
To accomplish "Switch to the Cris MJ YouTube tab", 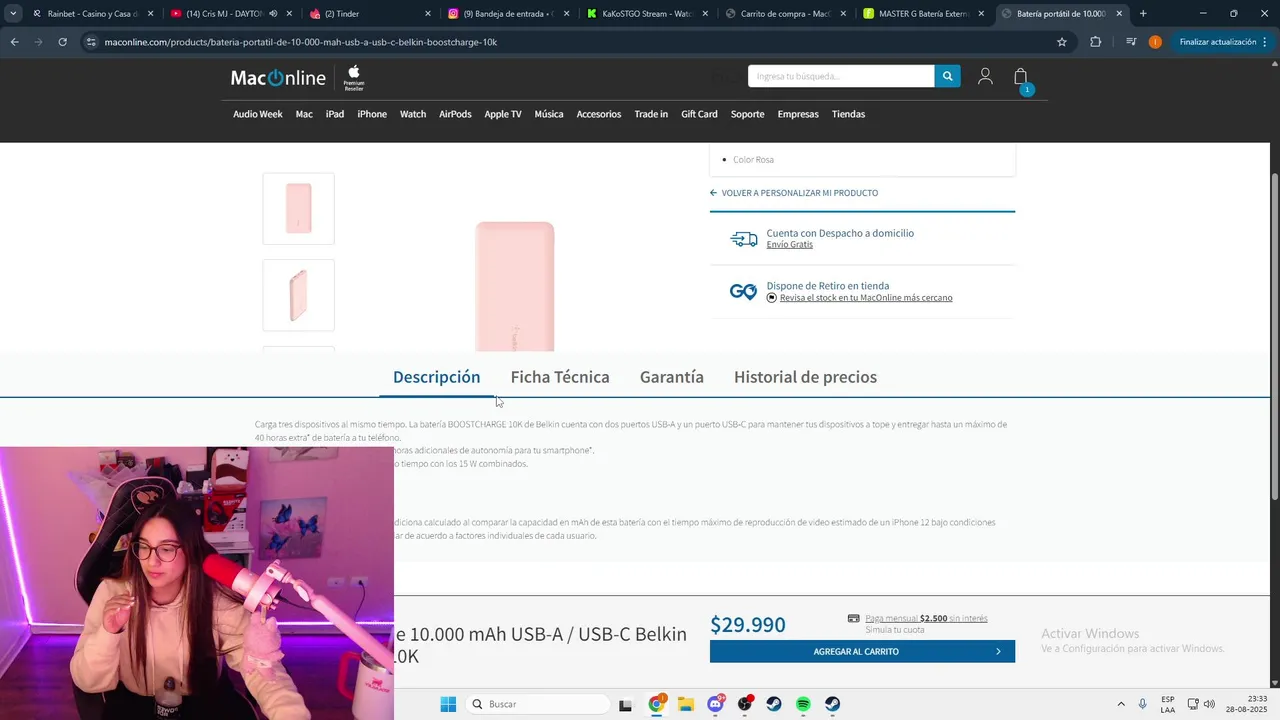I will click(x=230, y=14).
